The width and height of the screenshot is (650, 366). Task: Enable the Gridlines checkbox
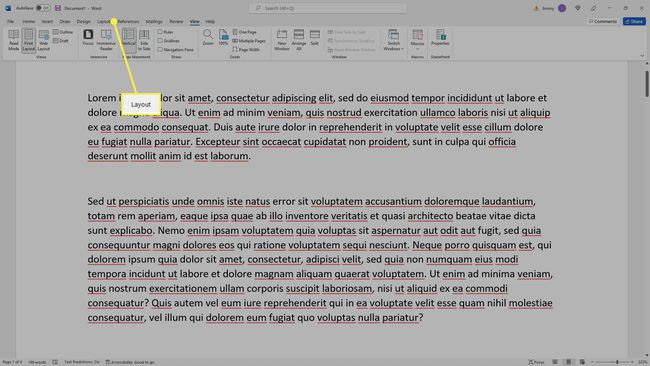(x=160, y=41)
